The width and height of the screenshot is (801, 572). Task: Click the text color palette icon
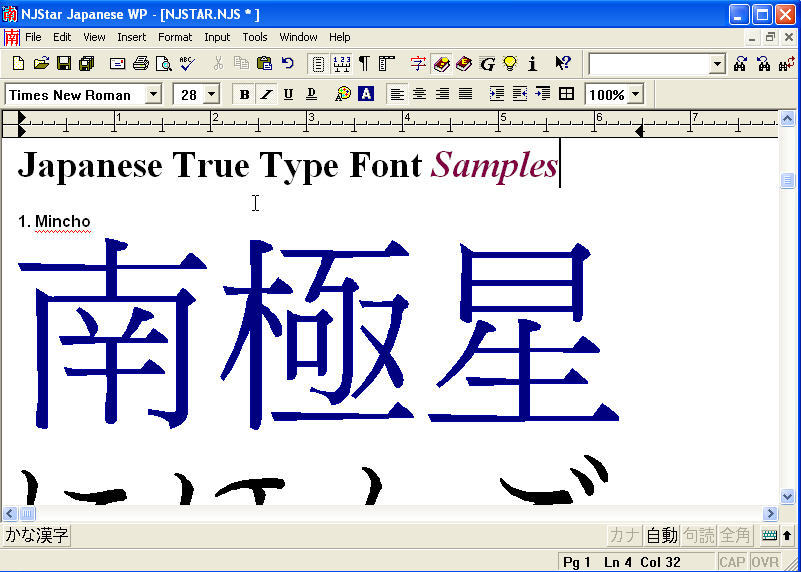click(x=343, y=94)
